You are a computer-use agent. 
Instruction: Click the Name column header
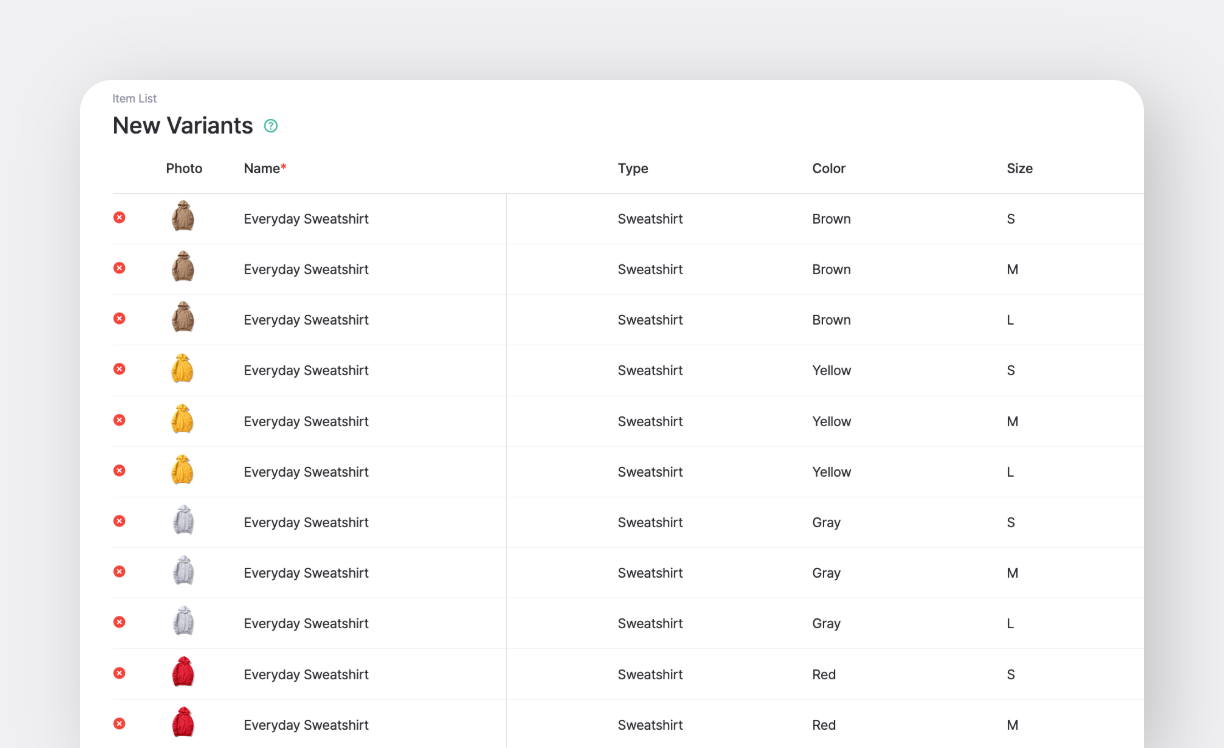click(264, 168)
